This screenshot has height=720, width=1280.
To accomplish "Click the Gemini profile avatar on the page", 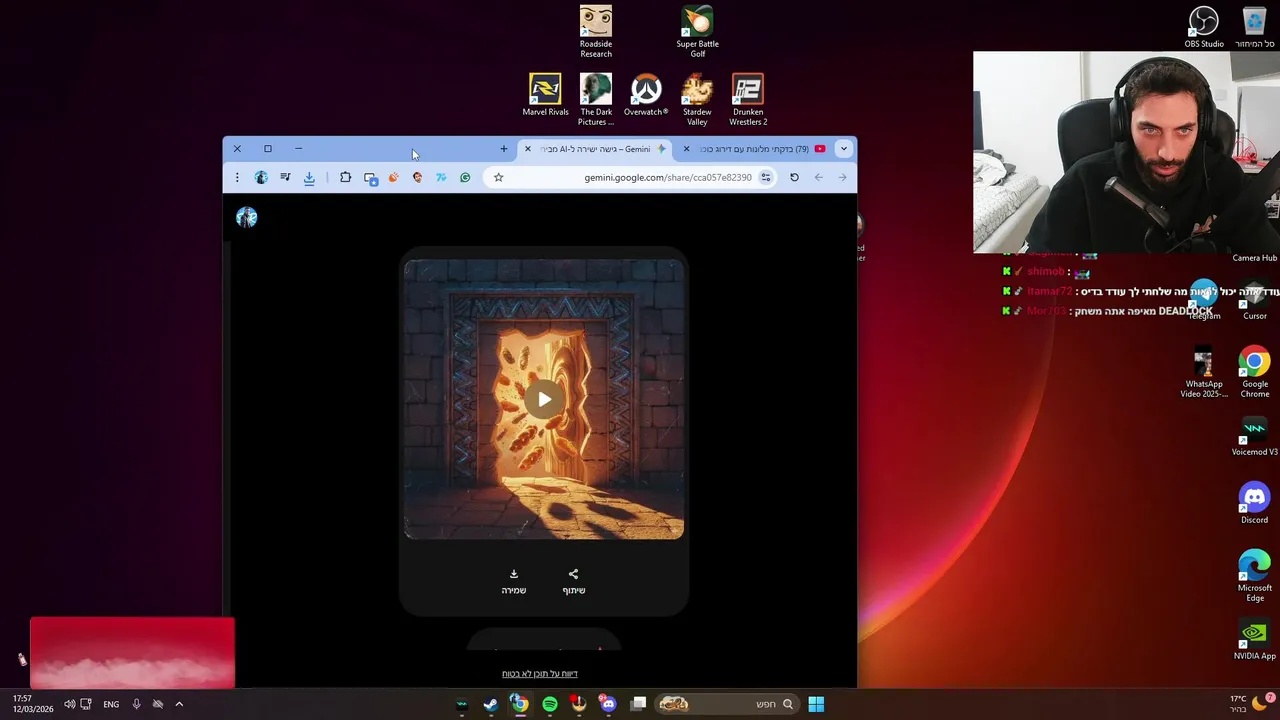I will click(247, 217).
